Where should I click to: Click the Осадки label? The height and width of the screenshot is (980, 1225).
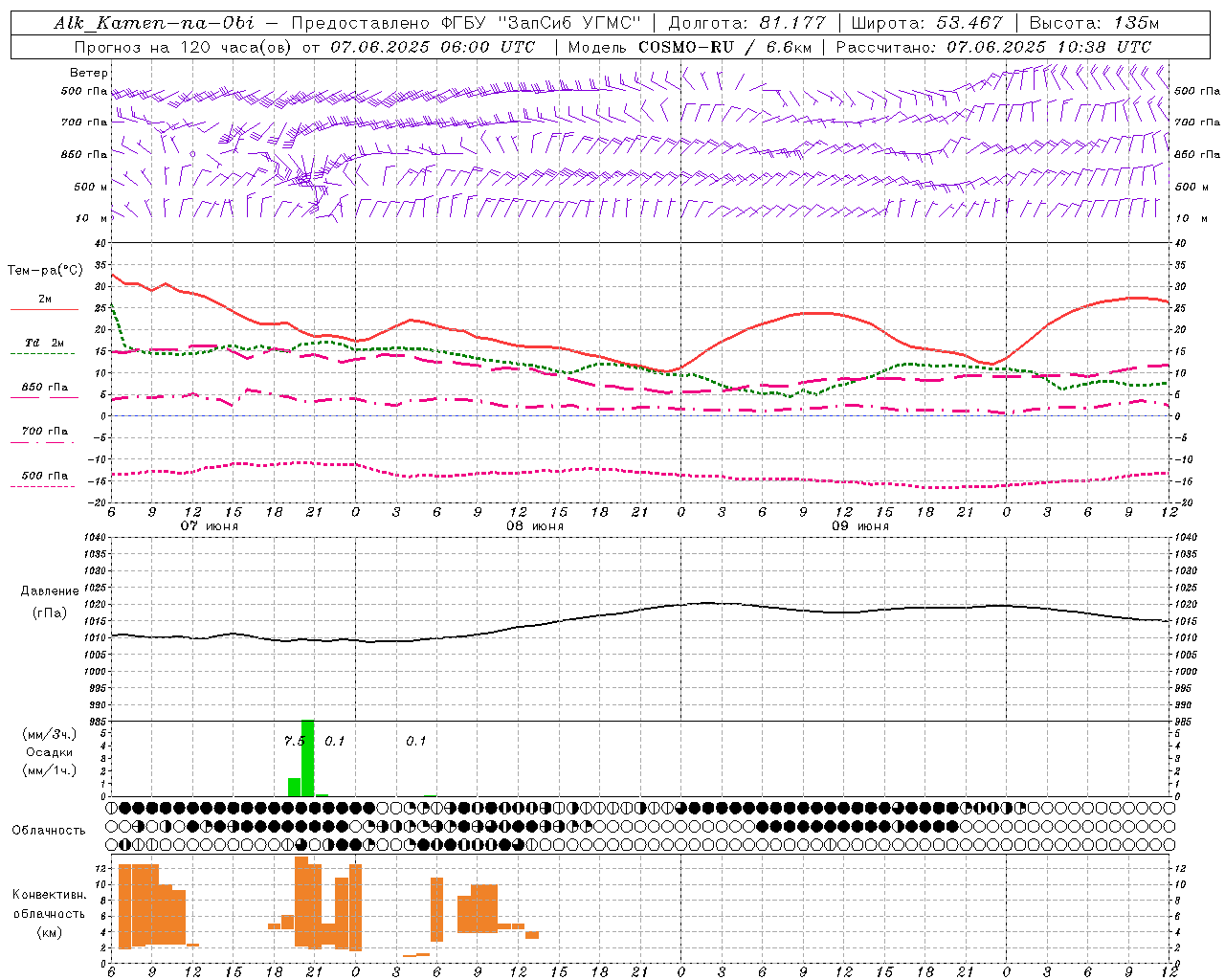pos(49,752)
